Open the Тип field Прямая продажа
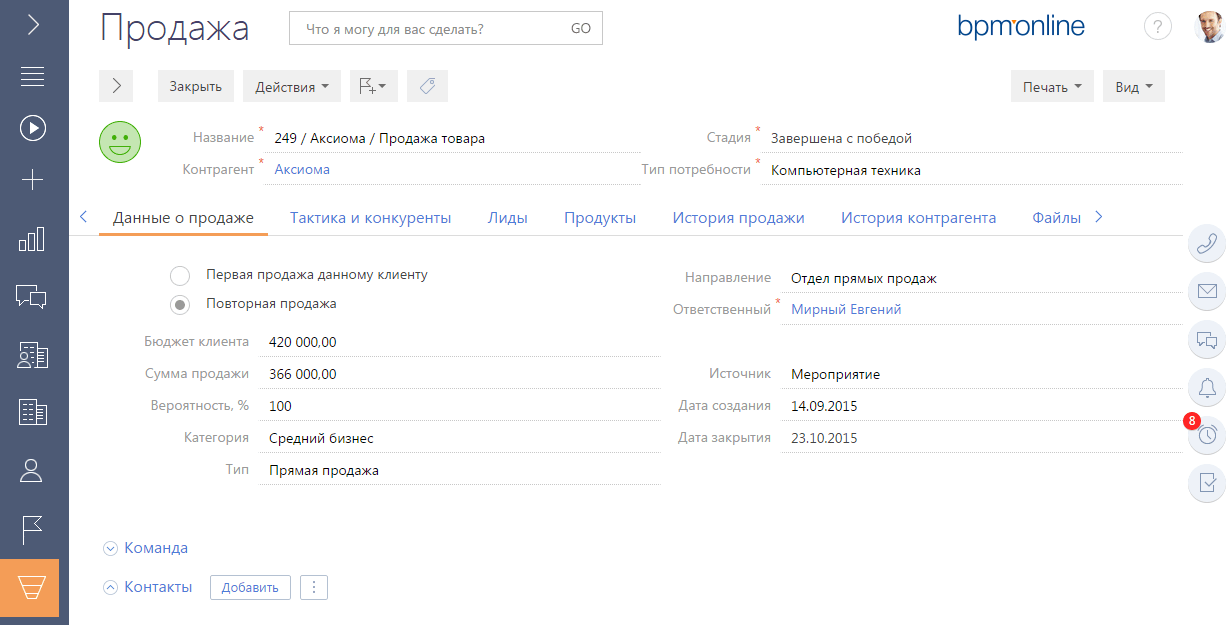This screenshot has width=1231, height=625. 460,470
